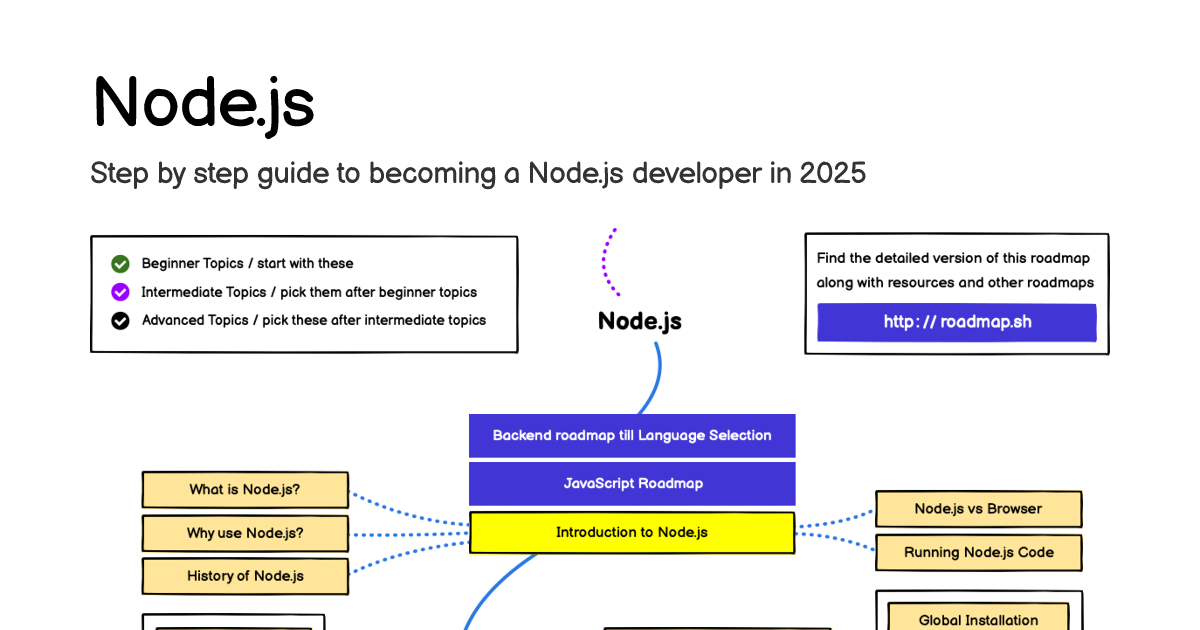This screenshot has height=630, width=1200.
Task: Click the Introduction to Node.js topic
Action: click(x=632, y=532)
